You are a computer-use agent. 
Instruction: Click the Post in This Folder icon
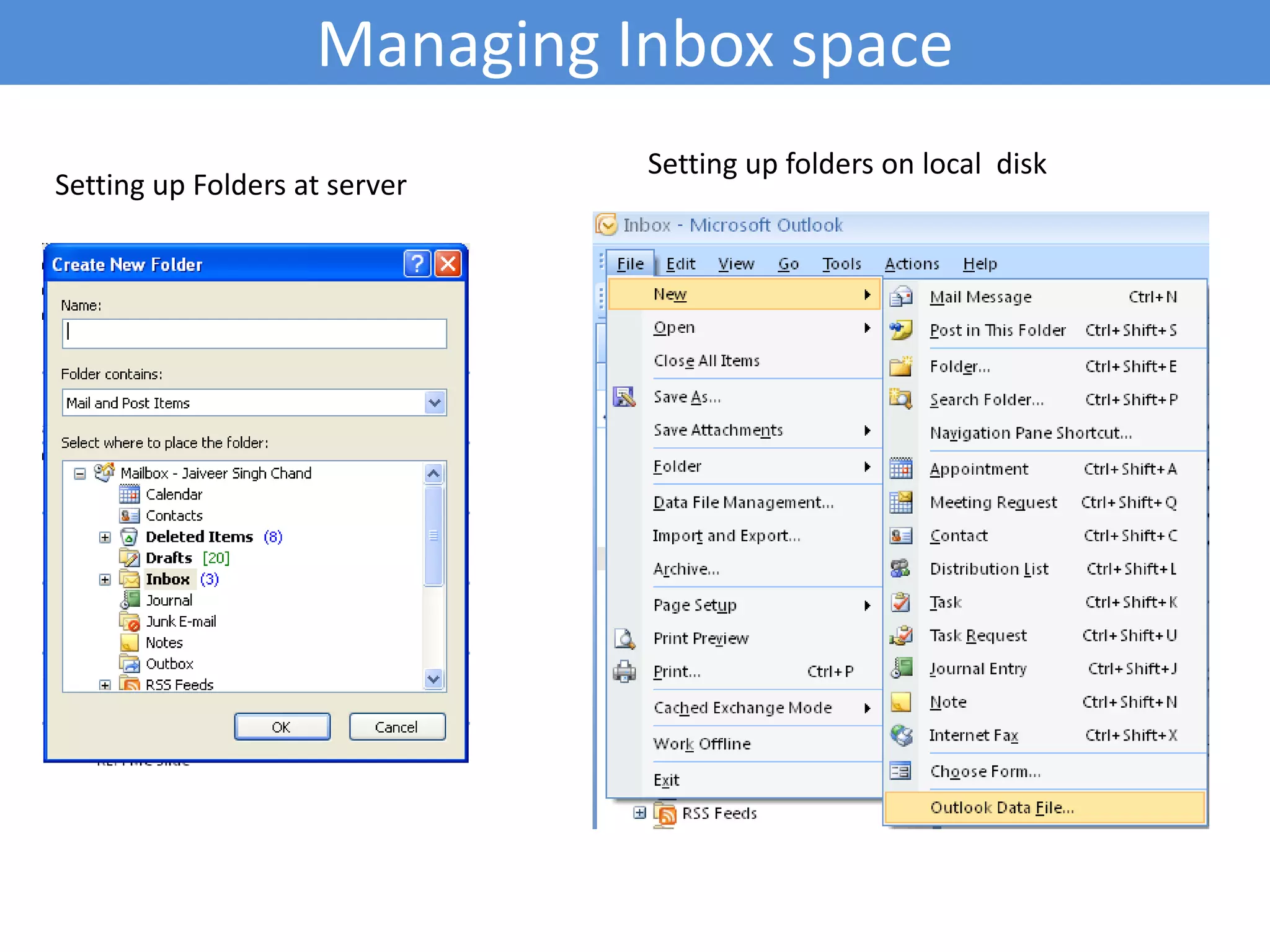point(901,330)
